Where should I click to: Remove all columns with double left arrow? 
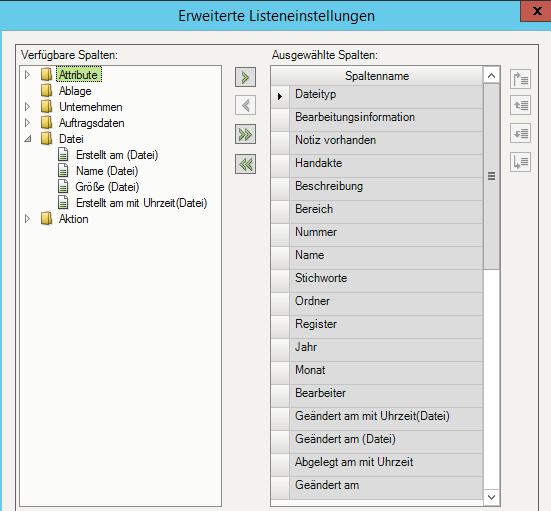click(x=245, y=164)
